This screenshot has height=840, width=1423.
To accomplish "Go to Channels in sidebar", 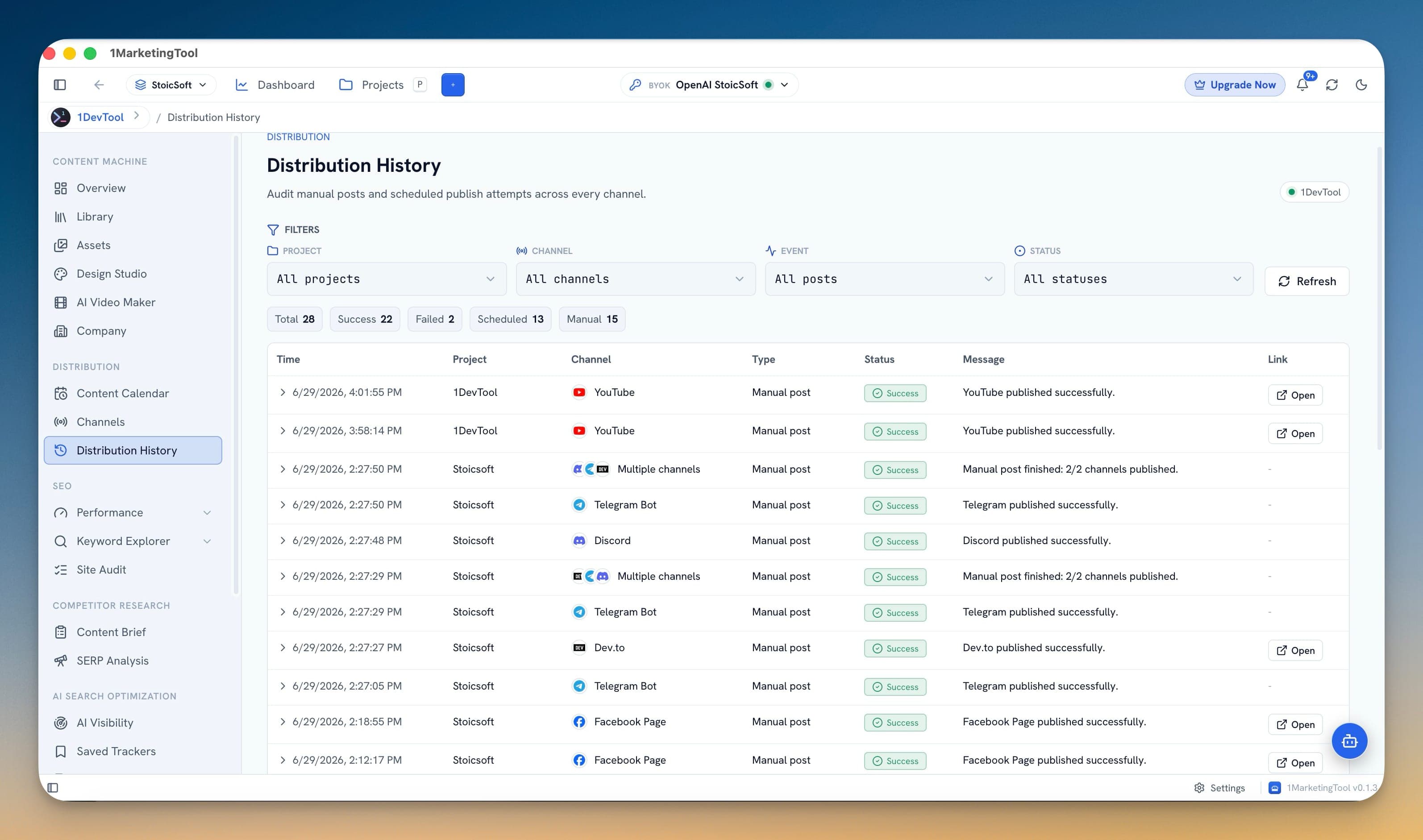I will [x=133, y=422].
